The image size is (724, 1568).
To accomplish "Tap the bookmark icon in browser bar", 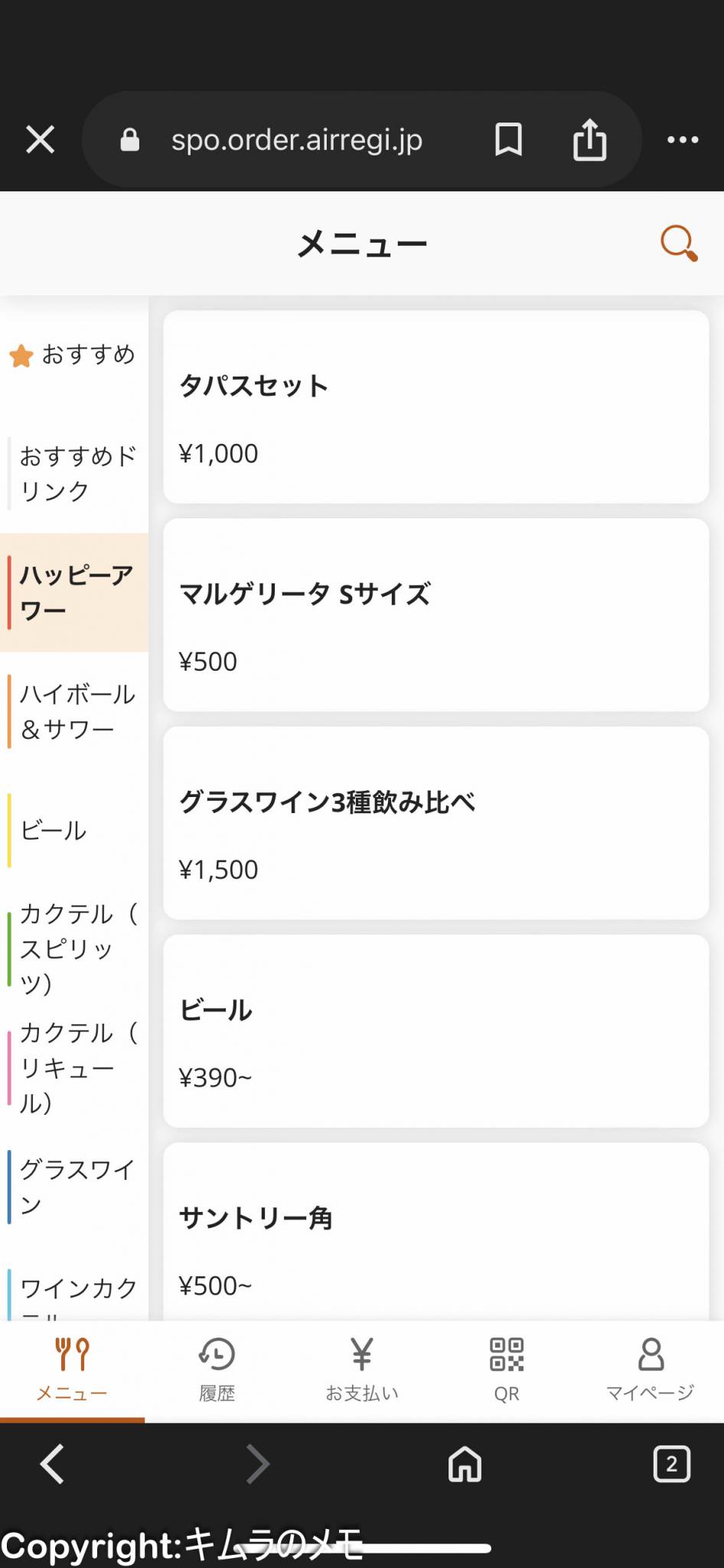I will coord(508,139).
